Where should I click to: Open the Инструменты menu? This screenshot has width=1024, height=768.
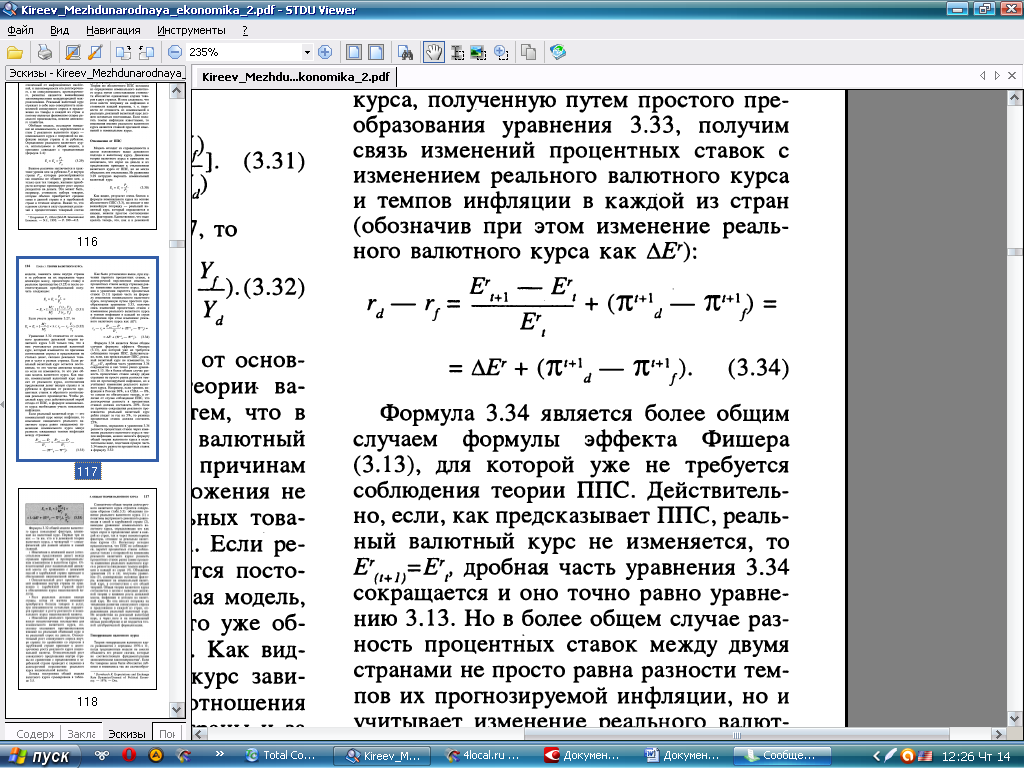coord(191,30)
